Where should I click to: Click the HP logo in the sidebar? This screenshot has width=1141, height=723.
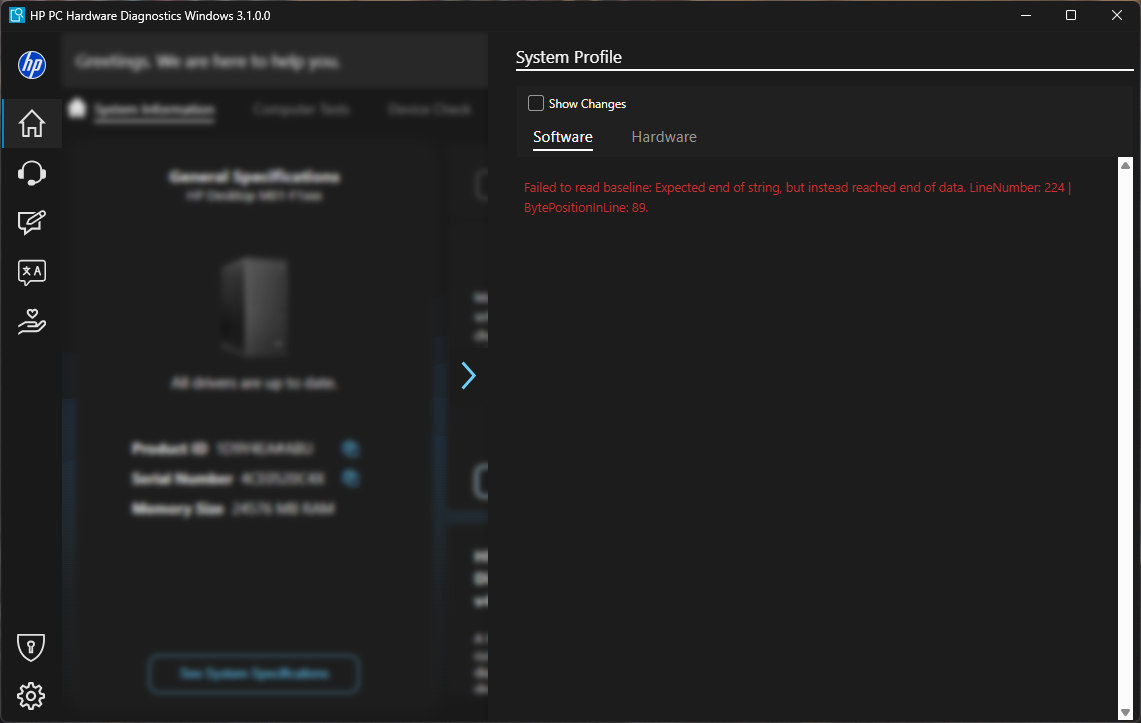[31, 65]
